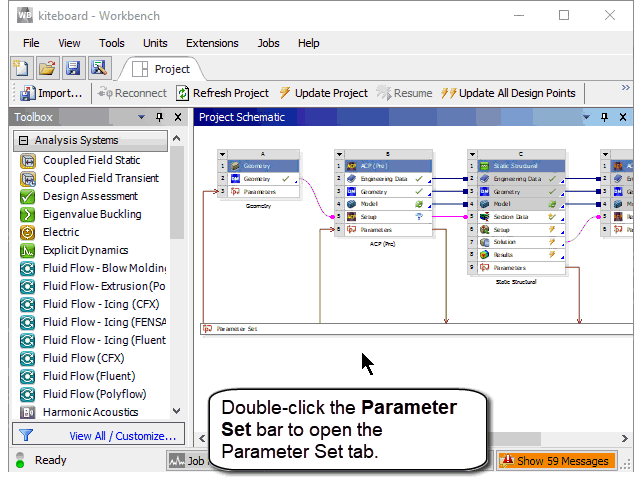Expand the toolbar overflow chevron
The image size is (642, 480).
coord(626,88)
